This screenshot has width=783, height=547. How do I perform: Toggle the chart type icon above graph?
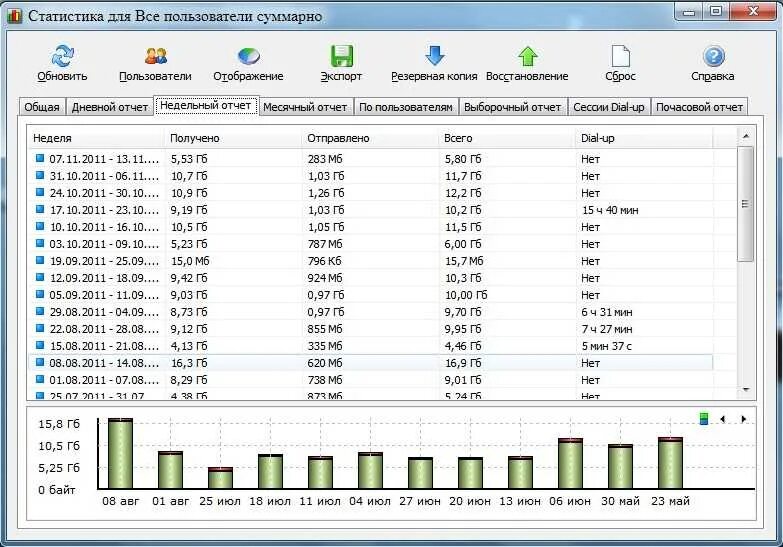tap(704, 419)
